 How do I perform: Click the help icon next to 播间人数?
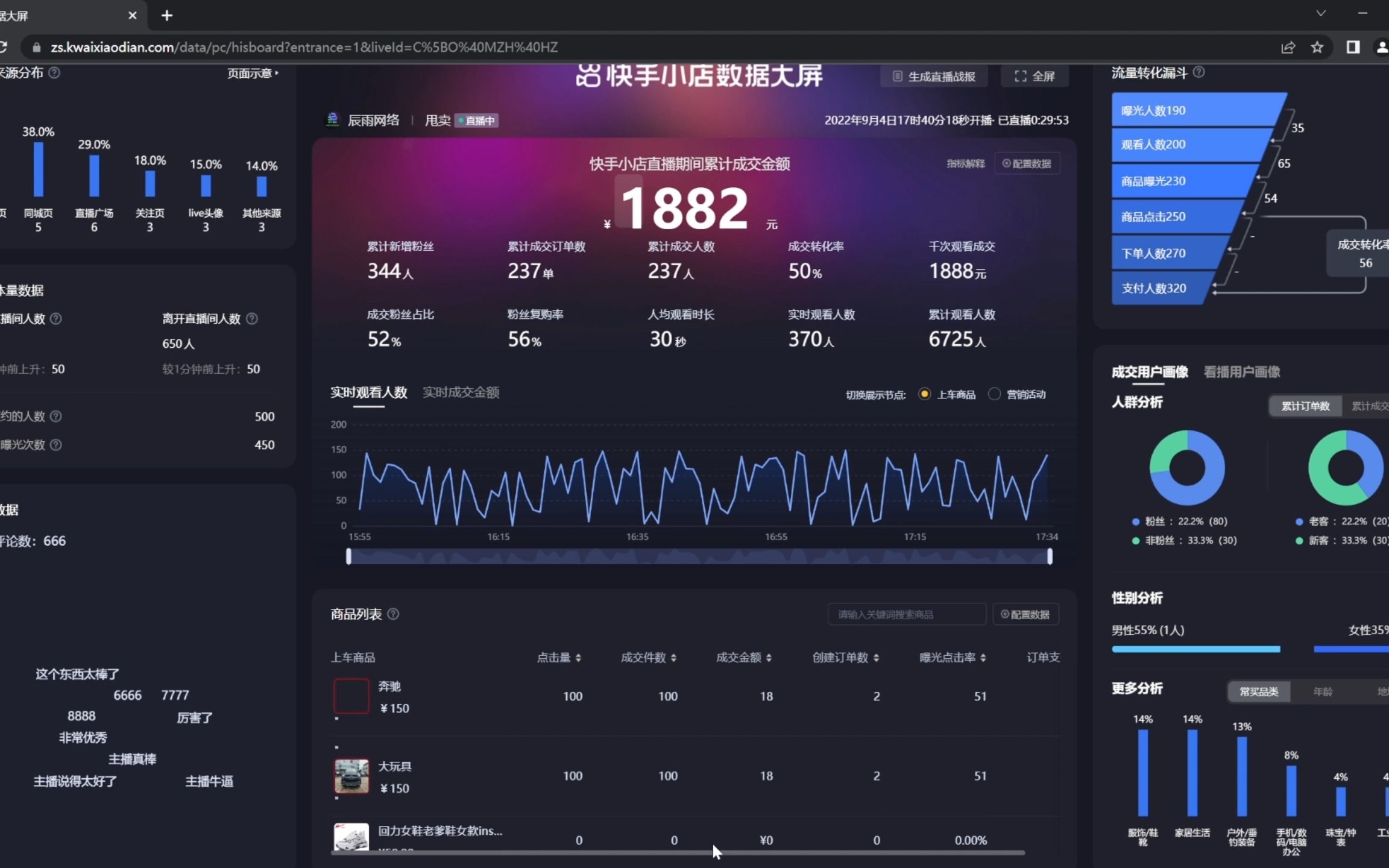point(55,318)
